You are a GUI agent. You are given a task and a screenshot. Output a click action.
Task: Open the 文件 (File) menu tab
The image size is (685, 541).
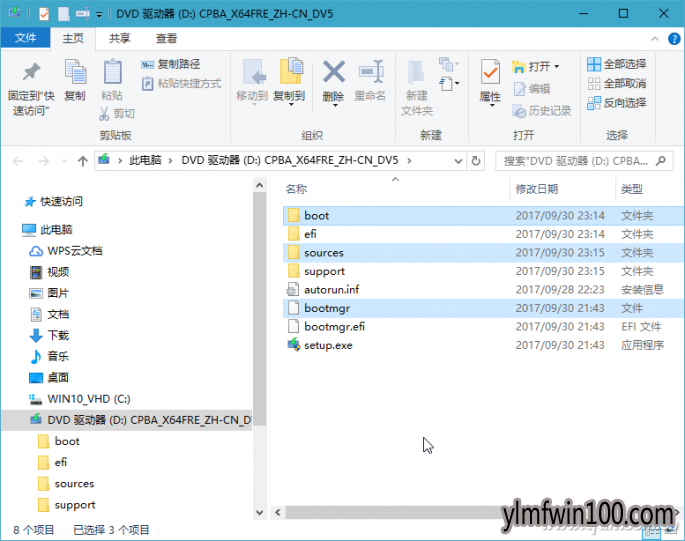(25, 38)
